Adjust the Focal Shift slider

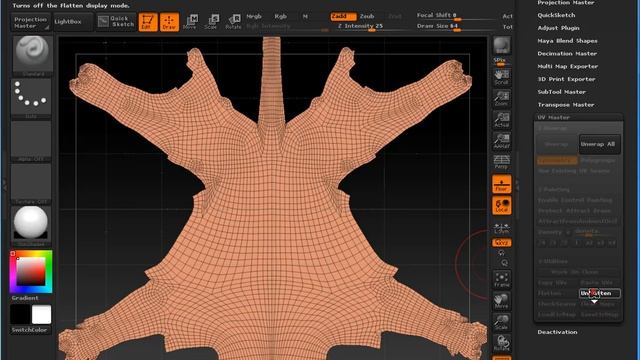(456, 16)
